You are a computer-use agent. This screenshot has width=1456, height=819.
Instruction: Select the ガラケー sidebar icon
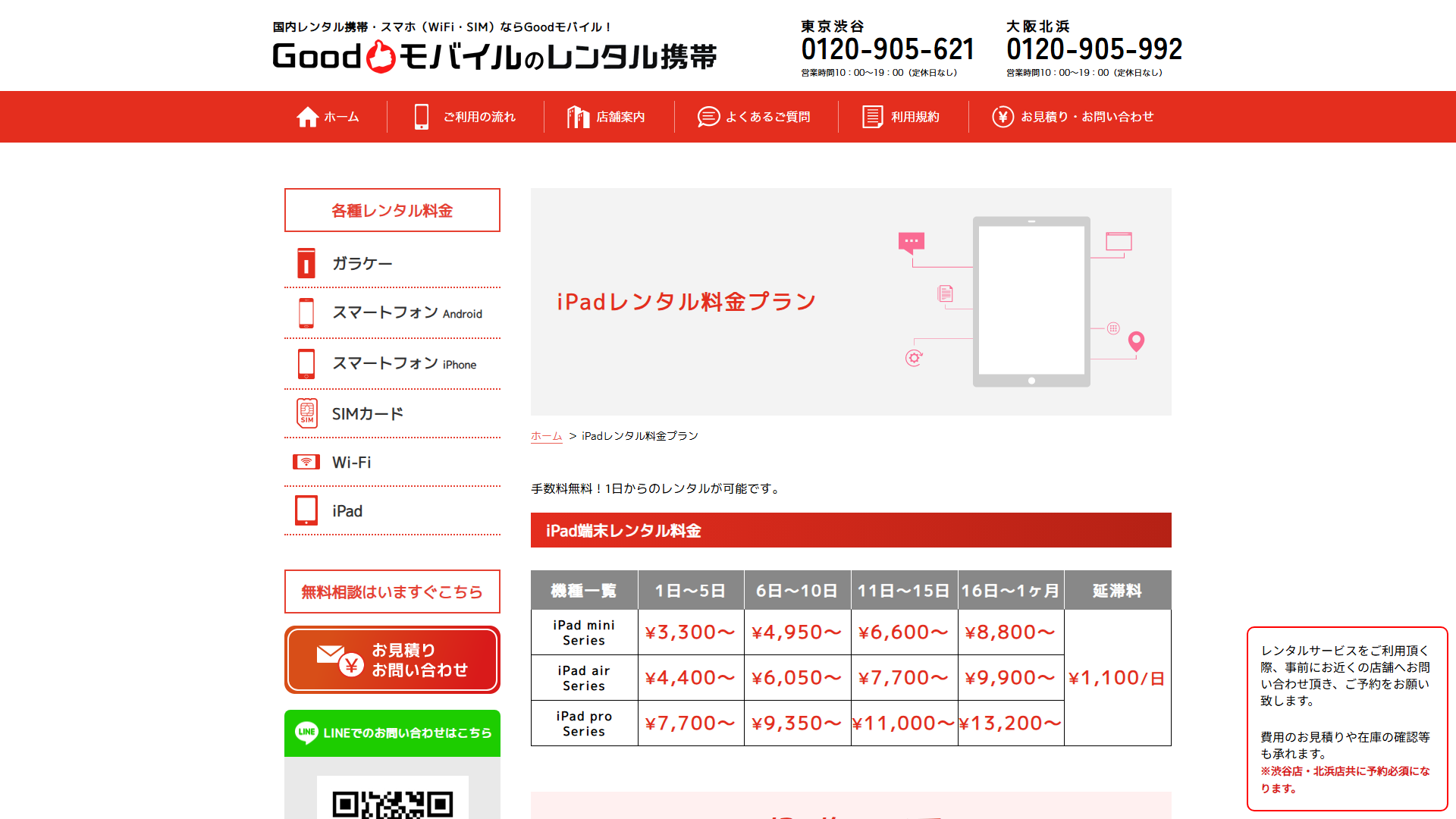306,262
